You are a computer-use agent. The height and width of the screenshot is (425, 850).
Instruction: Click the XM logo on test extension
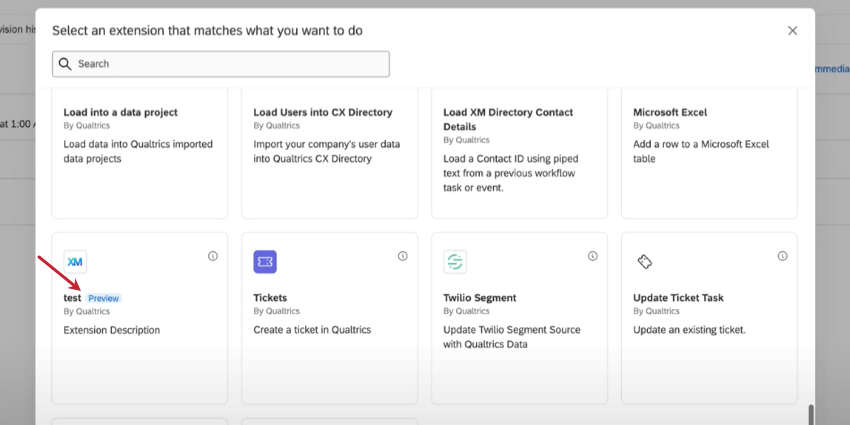coord(75,262)
